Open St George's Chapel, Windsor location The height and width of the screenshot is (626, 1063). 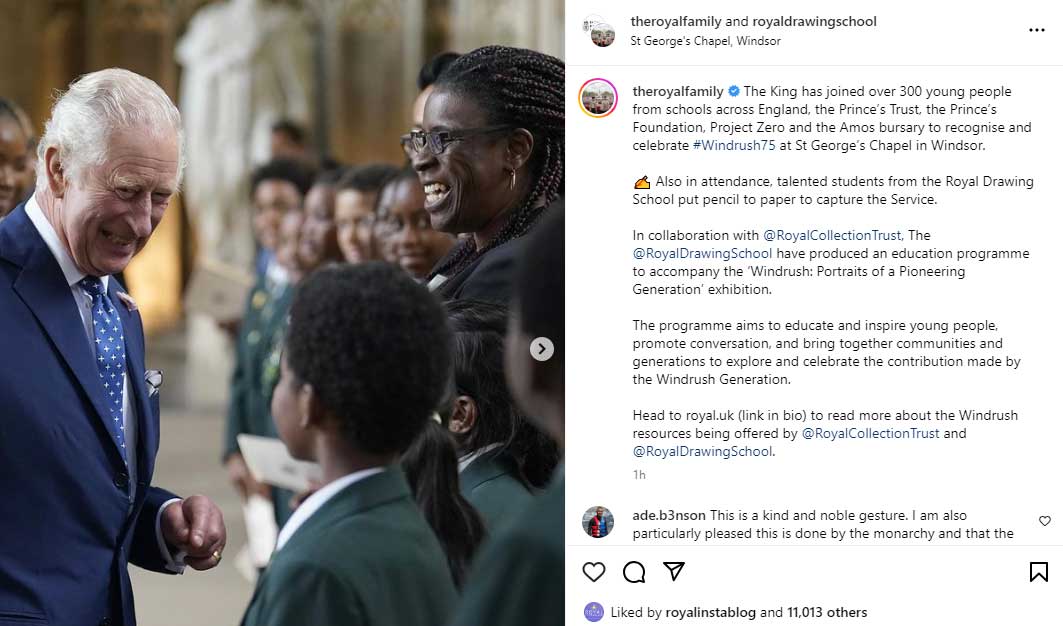click(705, 41)
